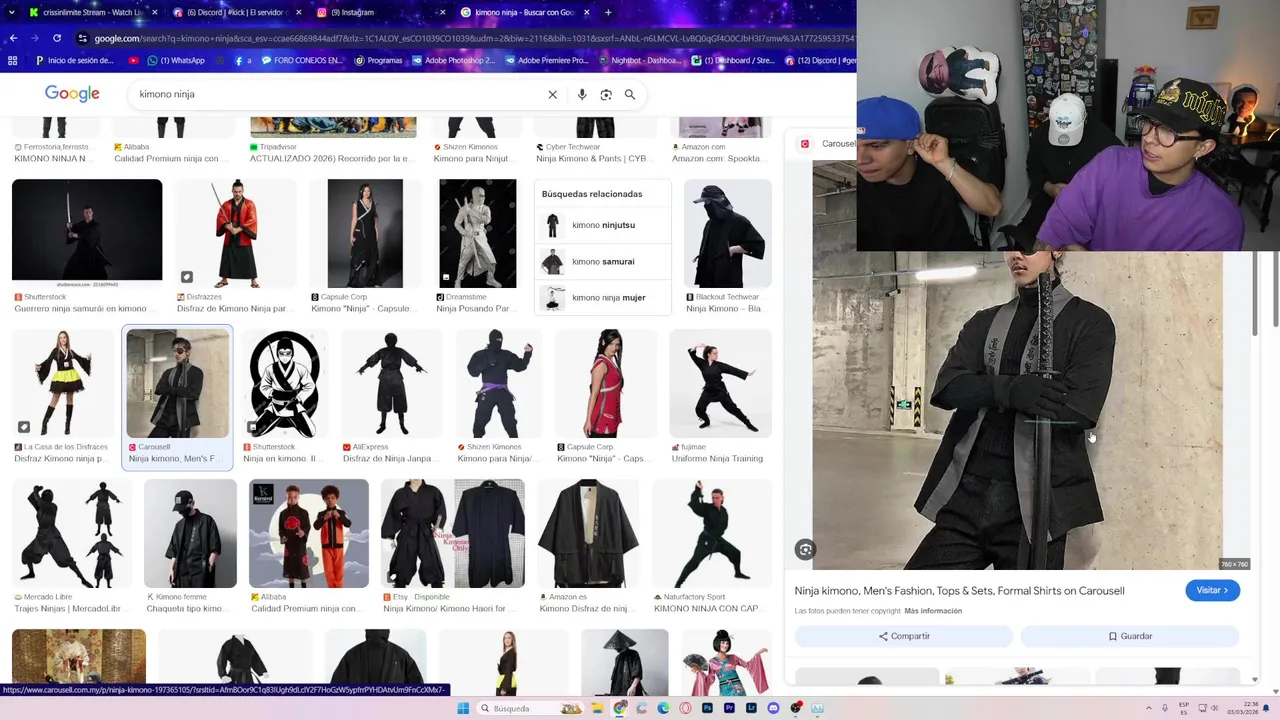Viewport: 1280px width, 720px height.
Task: Open File Explorer from taskbar
Action: click(x=597, y=708)
